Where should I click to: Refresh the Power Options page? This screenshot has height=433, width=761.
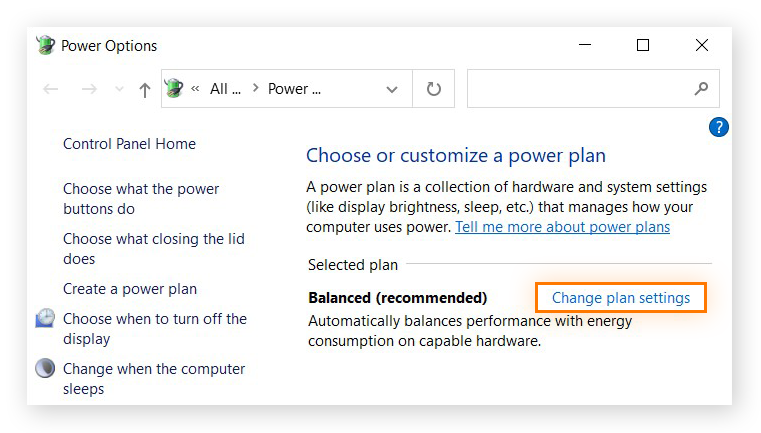pyautogui.click(x=433, y=89)
